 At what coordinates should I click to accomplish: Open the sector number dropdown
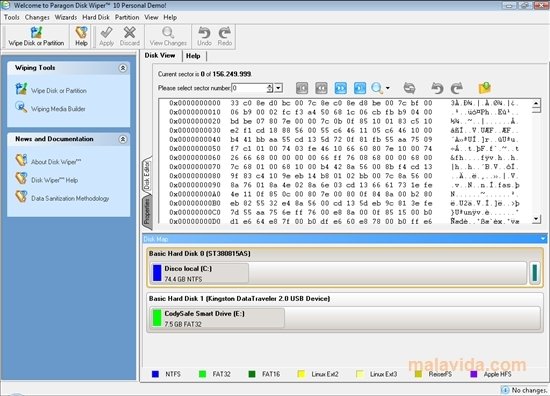[279, 88]
